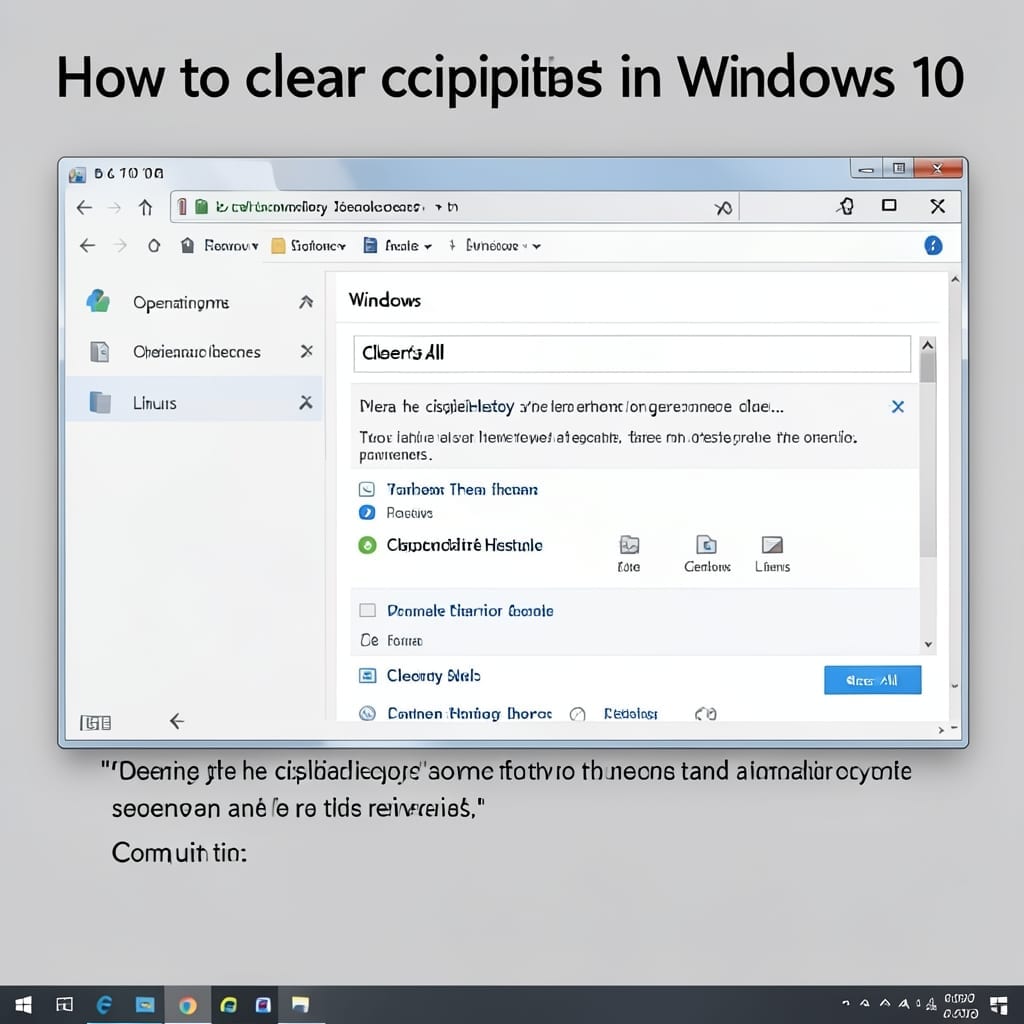The width and height of the screenshot is (1024, 1024).
Task: Open the Windows Start menu
Action: pos(23,1004)
